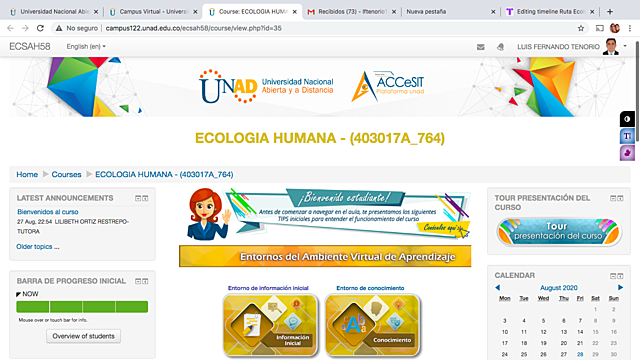This screenshot has height=360, width=640.
Task: Toggle the contrast accessibility button
Action: tap(627, 119)
